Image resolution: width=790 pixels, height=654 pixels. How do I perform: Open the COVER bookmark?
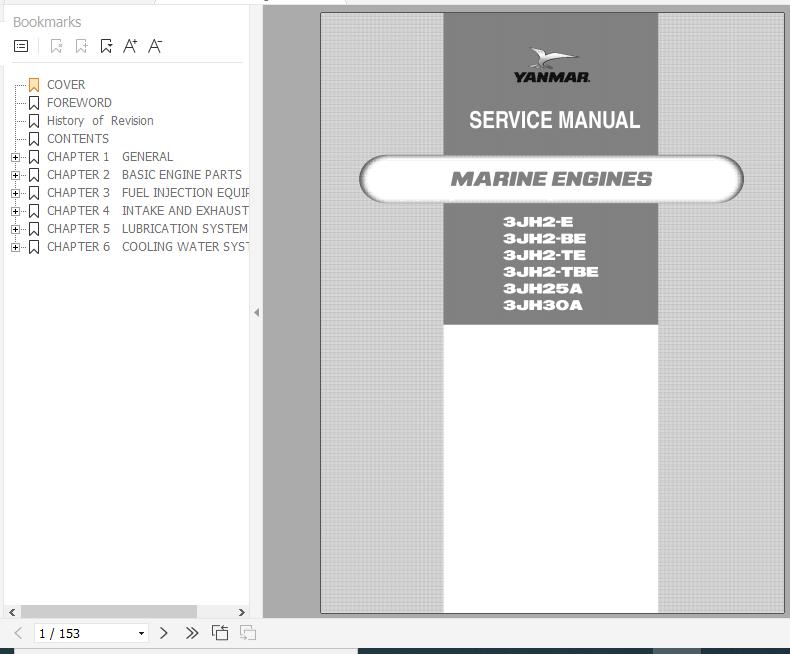click(x=66, y=85)
